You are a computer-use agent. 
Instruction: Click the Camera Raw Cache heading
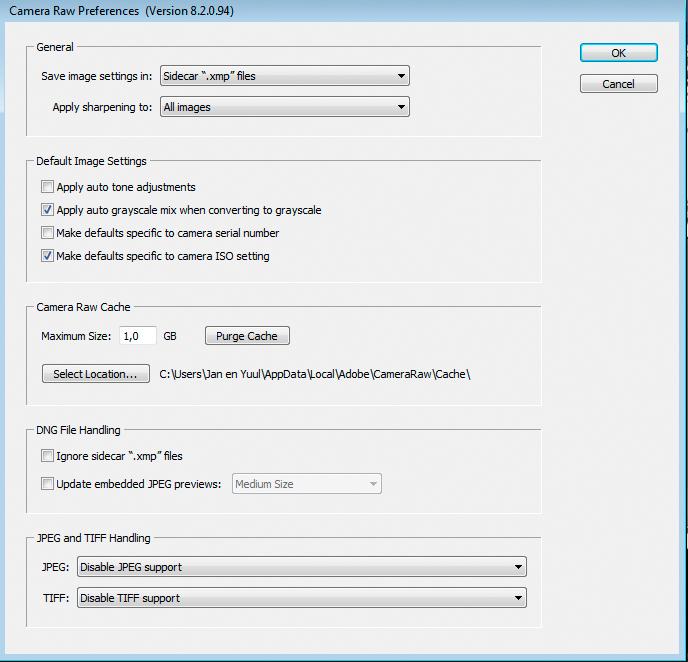tap(83, 307)
